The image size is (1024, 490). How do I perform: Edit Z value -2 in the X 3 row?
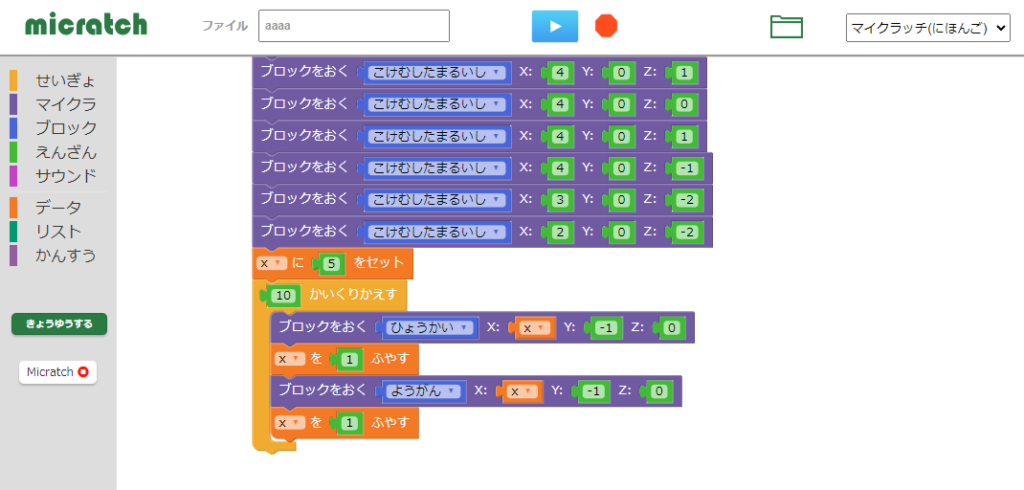(686, 201)
